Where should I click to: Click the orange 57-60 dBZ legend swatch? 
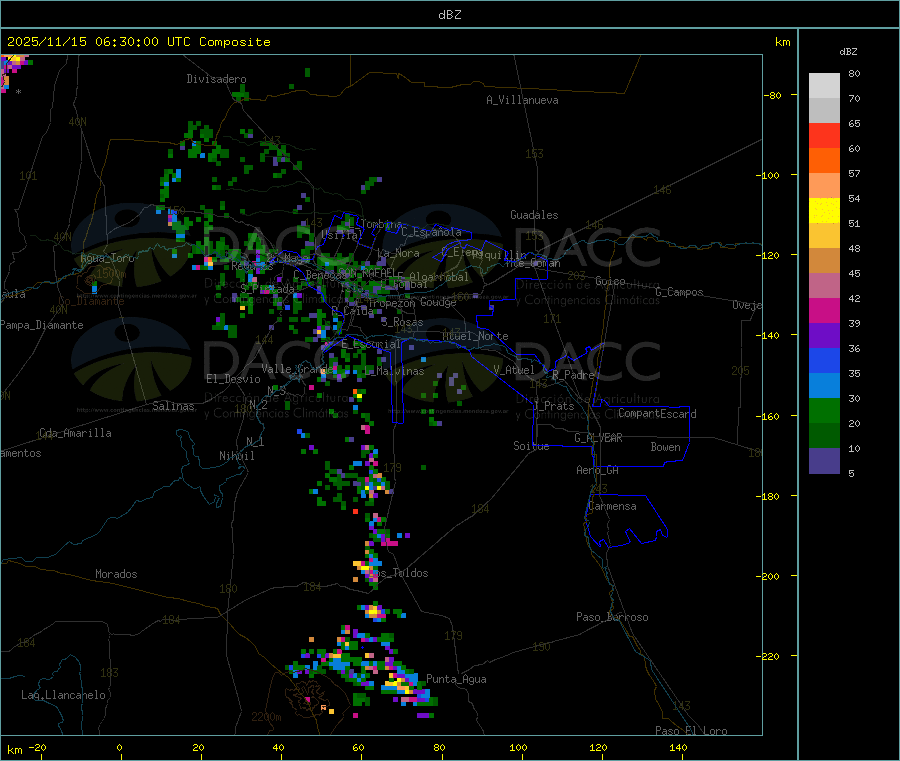(x=824, y=161)
